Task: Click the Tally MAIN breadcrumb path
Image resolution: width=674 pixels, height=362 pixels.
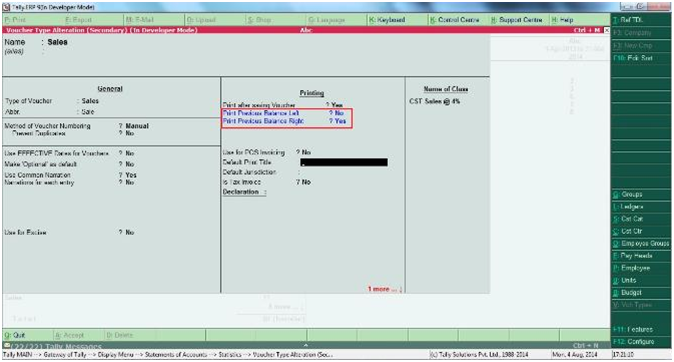Action: pyautogui.click(x=167, y=355)
